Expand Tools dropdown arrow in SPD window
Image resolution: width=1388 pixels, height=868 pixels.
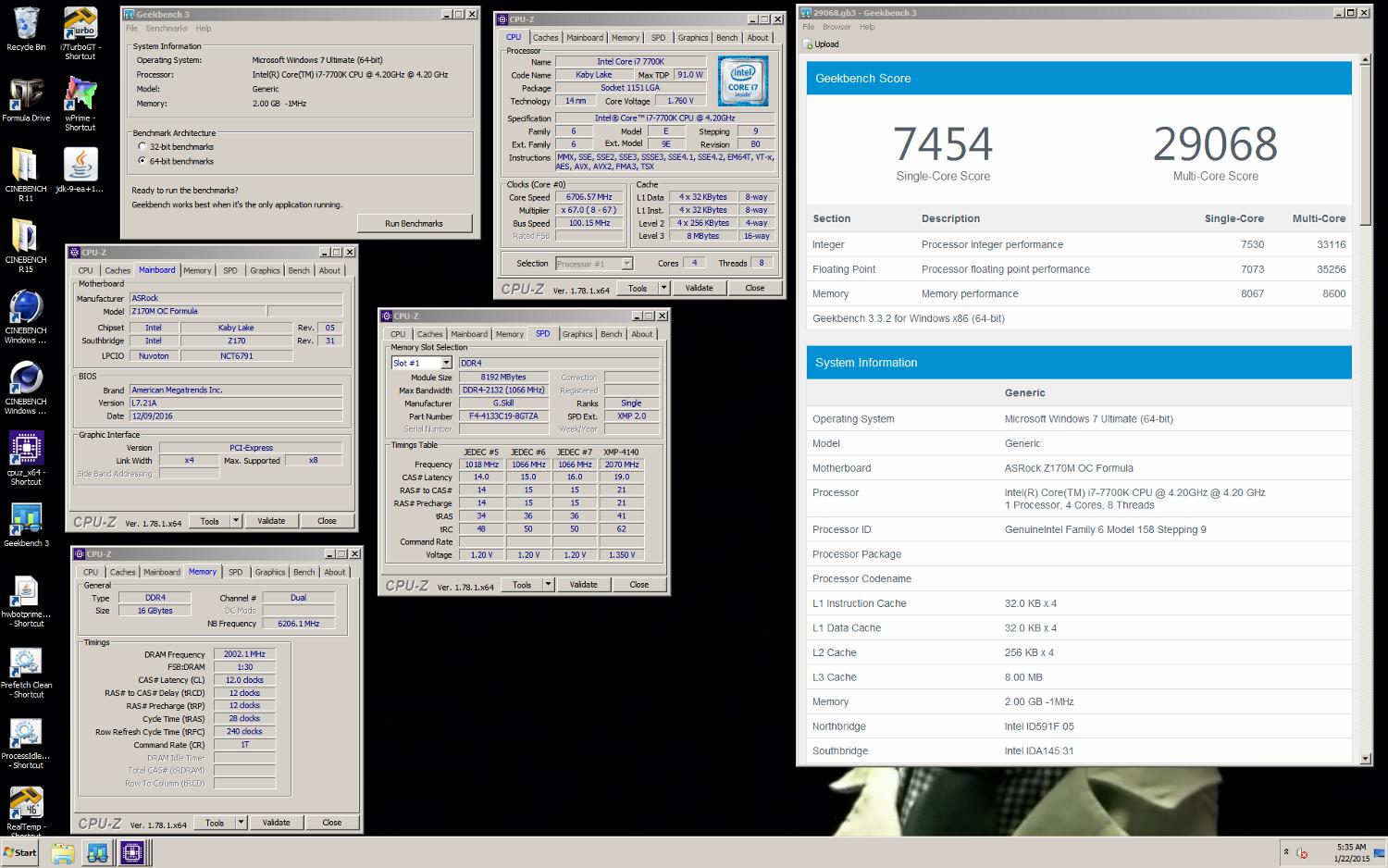(x=548, y=585)
